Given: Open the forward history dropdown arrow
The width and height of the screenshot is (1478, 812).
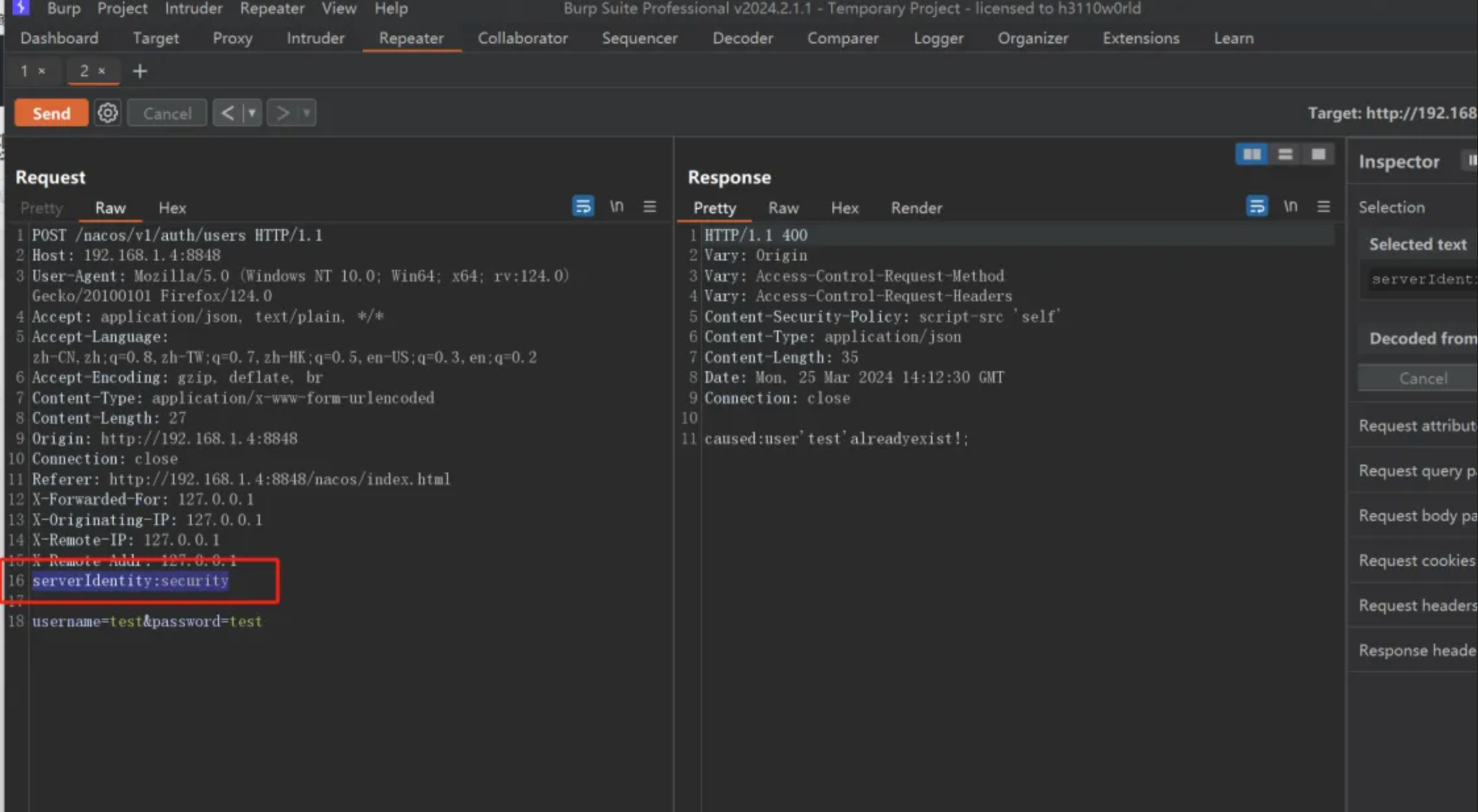Looking at the screenshot, I should click(307, 113).
